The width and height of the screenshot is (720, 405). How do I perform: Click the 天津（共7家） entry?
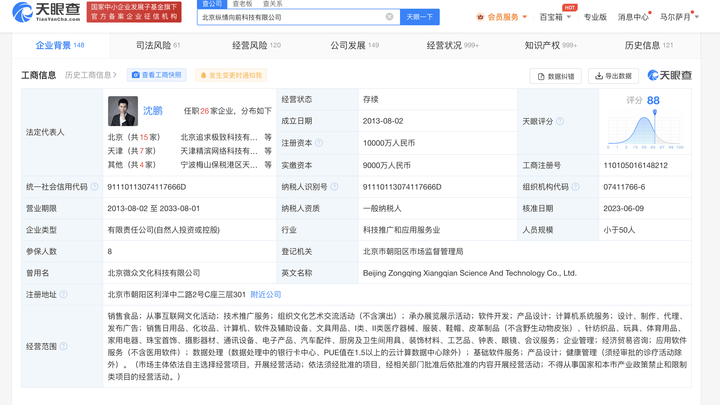132,151
